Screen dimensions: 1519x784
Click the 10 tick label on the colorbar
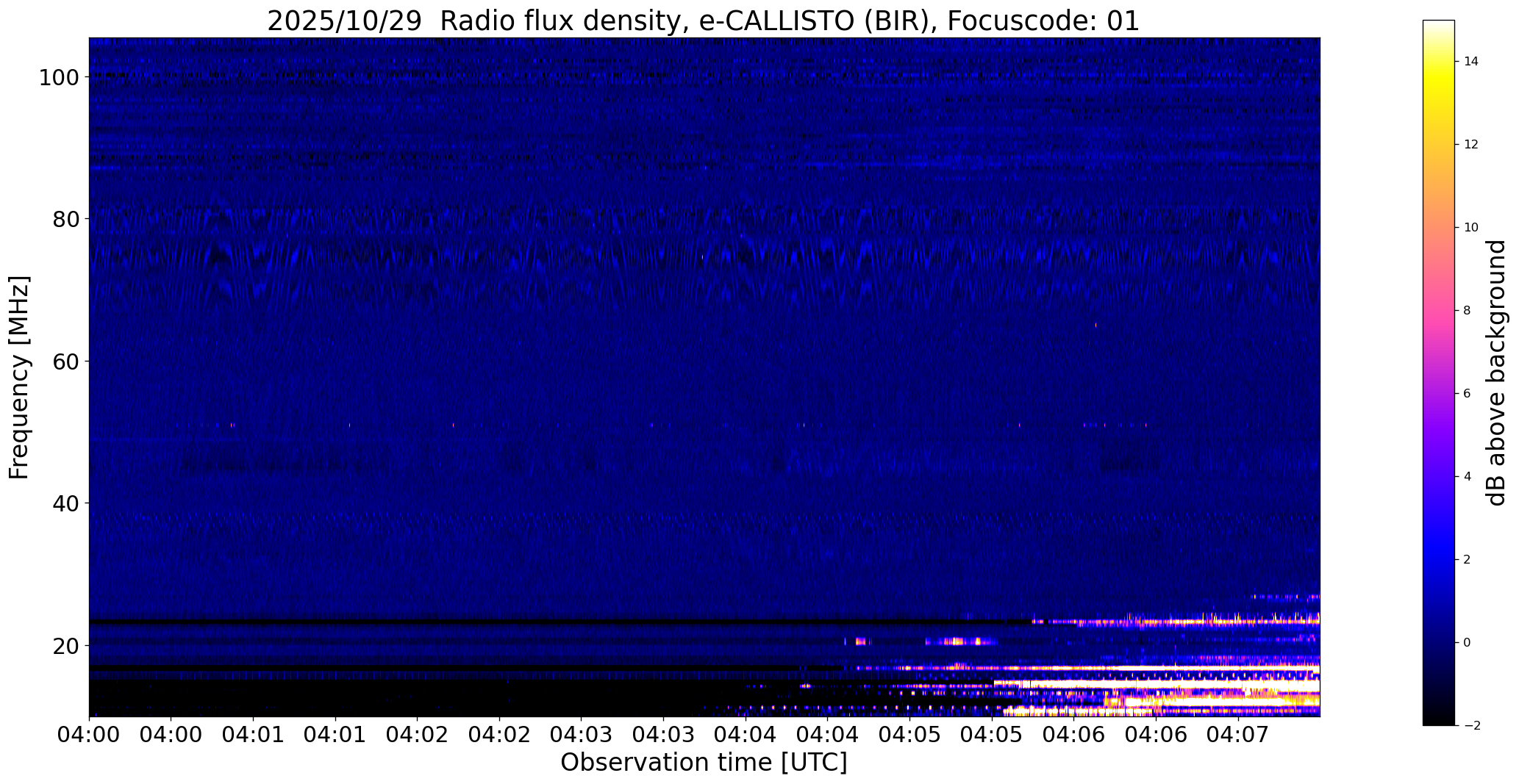click(x=1471, y=227)
